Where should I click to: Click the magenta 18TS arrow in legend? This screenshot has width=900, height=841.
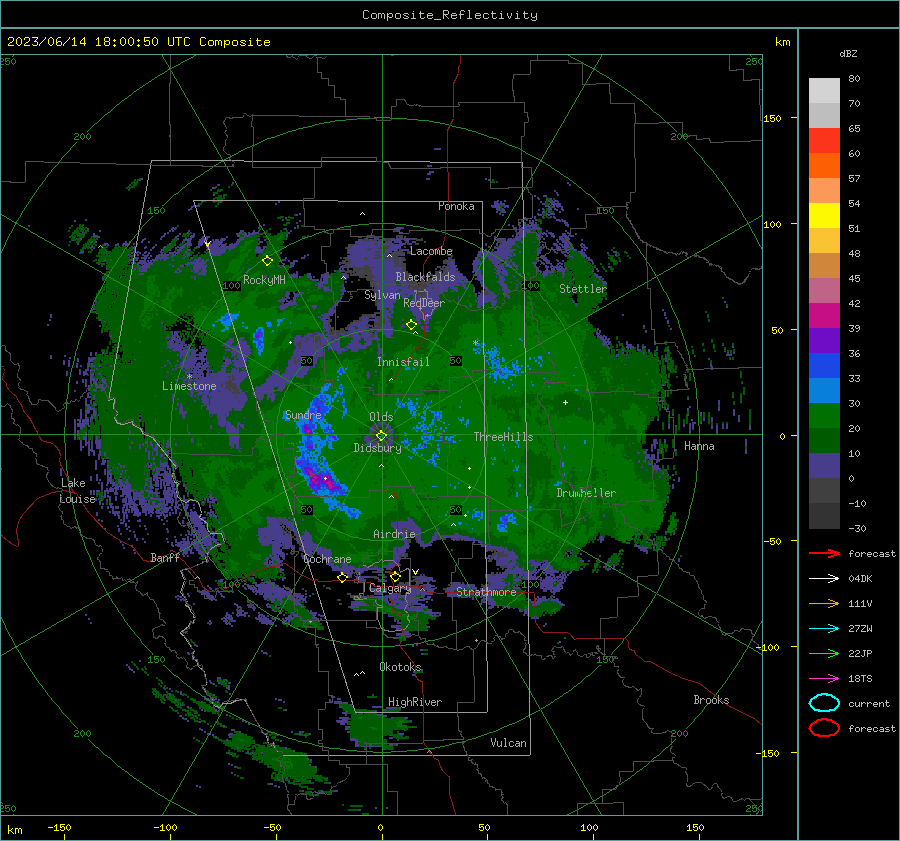click(x=824, y=678)
